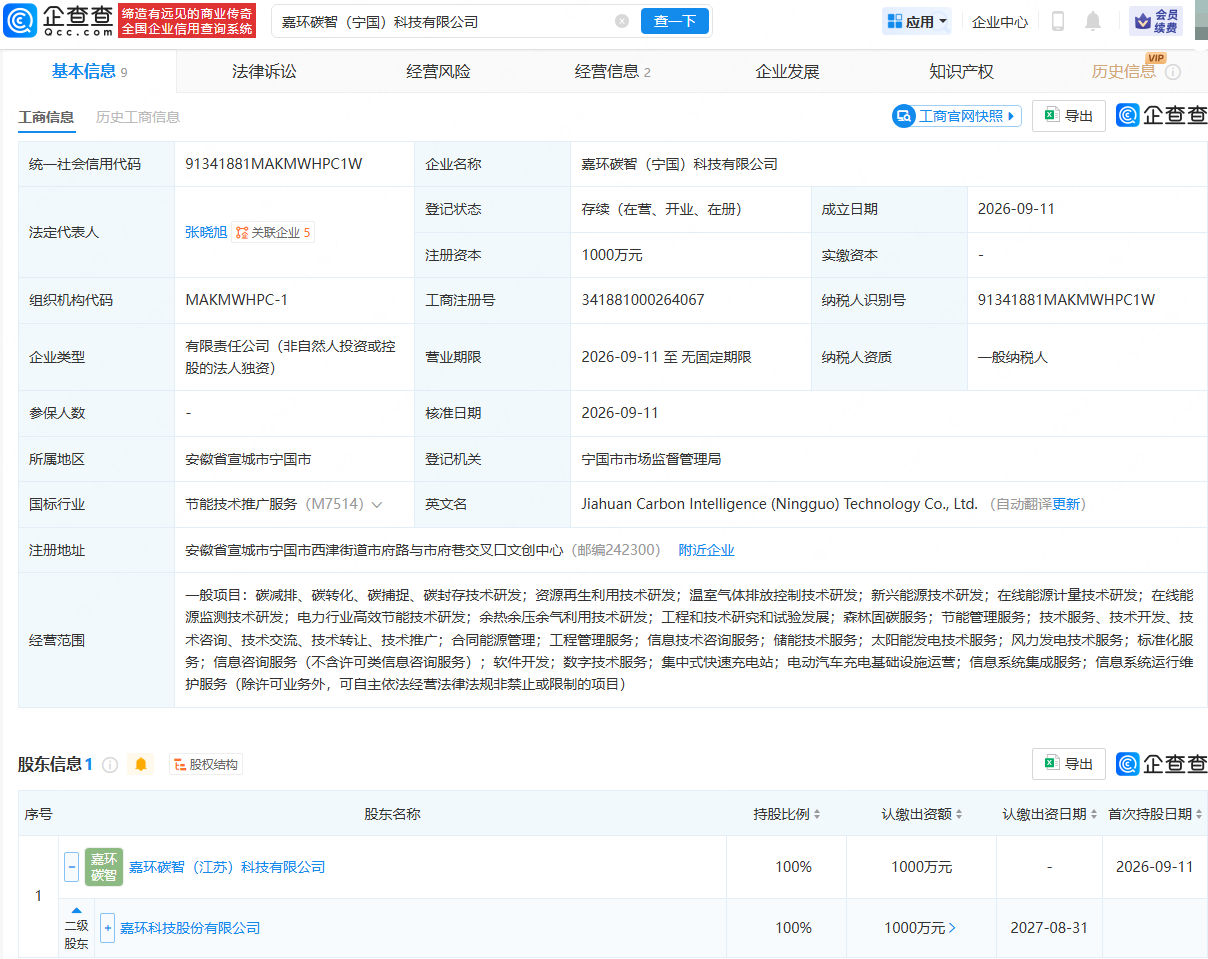
Task: Open the 法律诉讼 tab
Action: coord(264,72)
